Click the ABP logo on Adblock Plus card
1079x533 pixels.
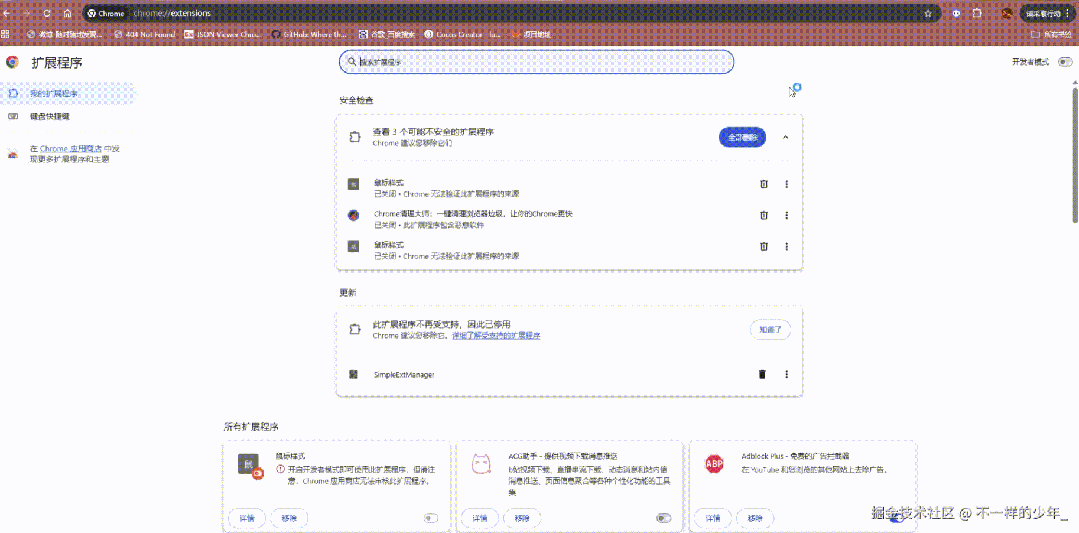[x=715, y=464]
